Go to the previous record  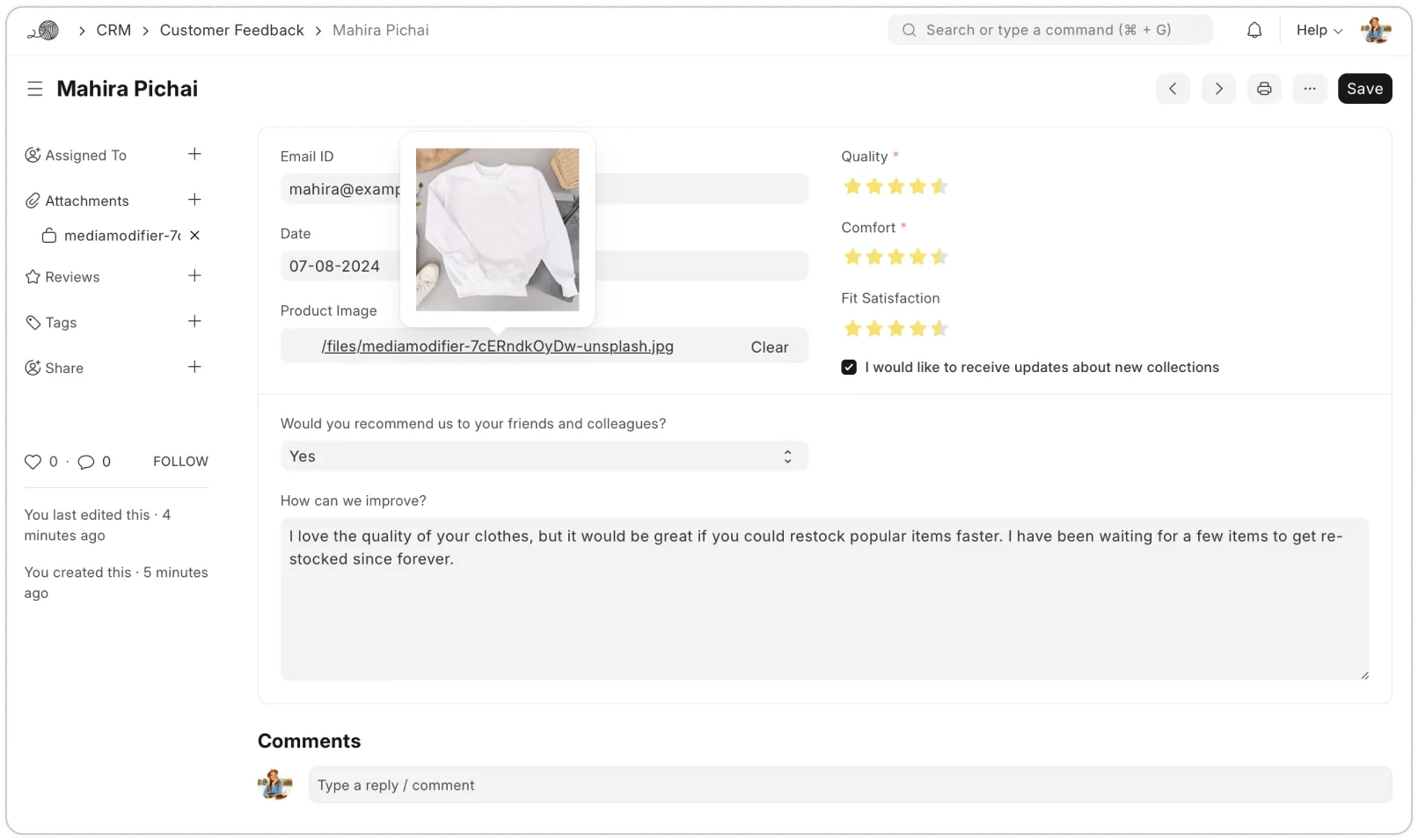click(x=1173, y=88)
